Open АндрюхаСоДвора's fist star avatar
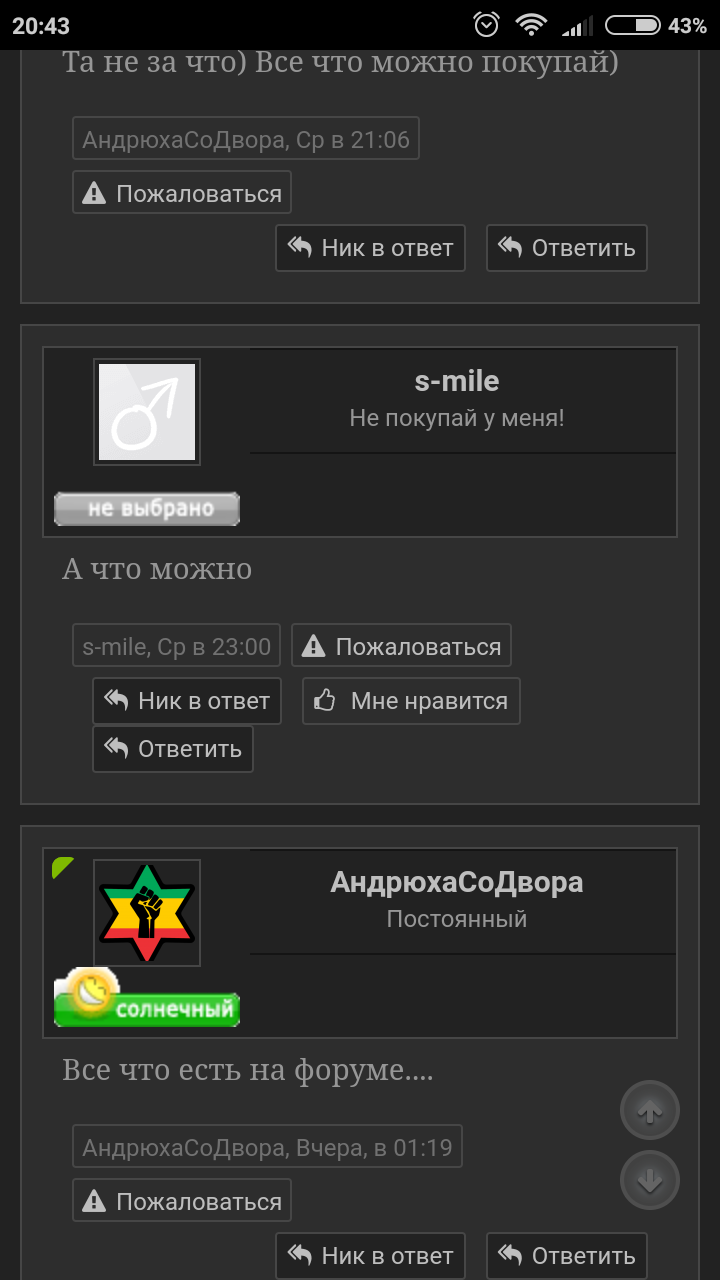The height and width of the screenshot is (1280, 720). [147, 913]
